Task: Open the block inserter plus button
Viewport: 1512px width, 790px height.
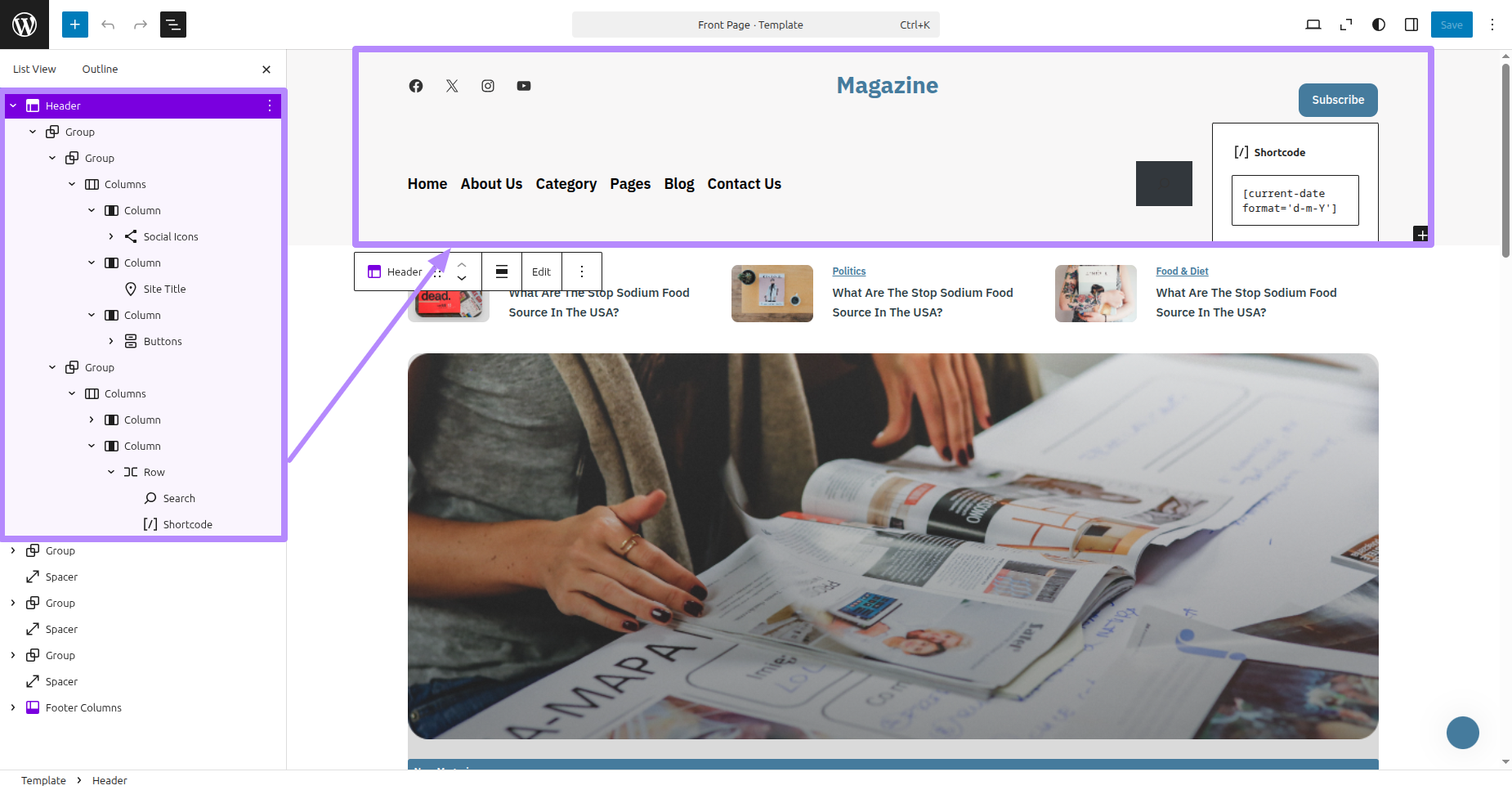Action: pyautogui.click(x=75, y=25)
